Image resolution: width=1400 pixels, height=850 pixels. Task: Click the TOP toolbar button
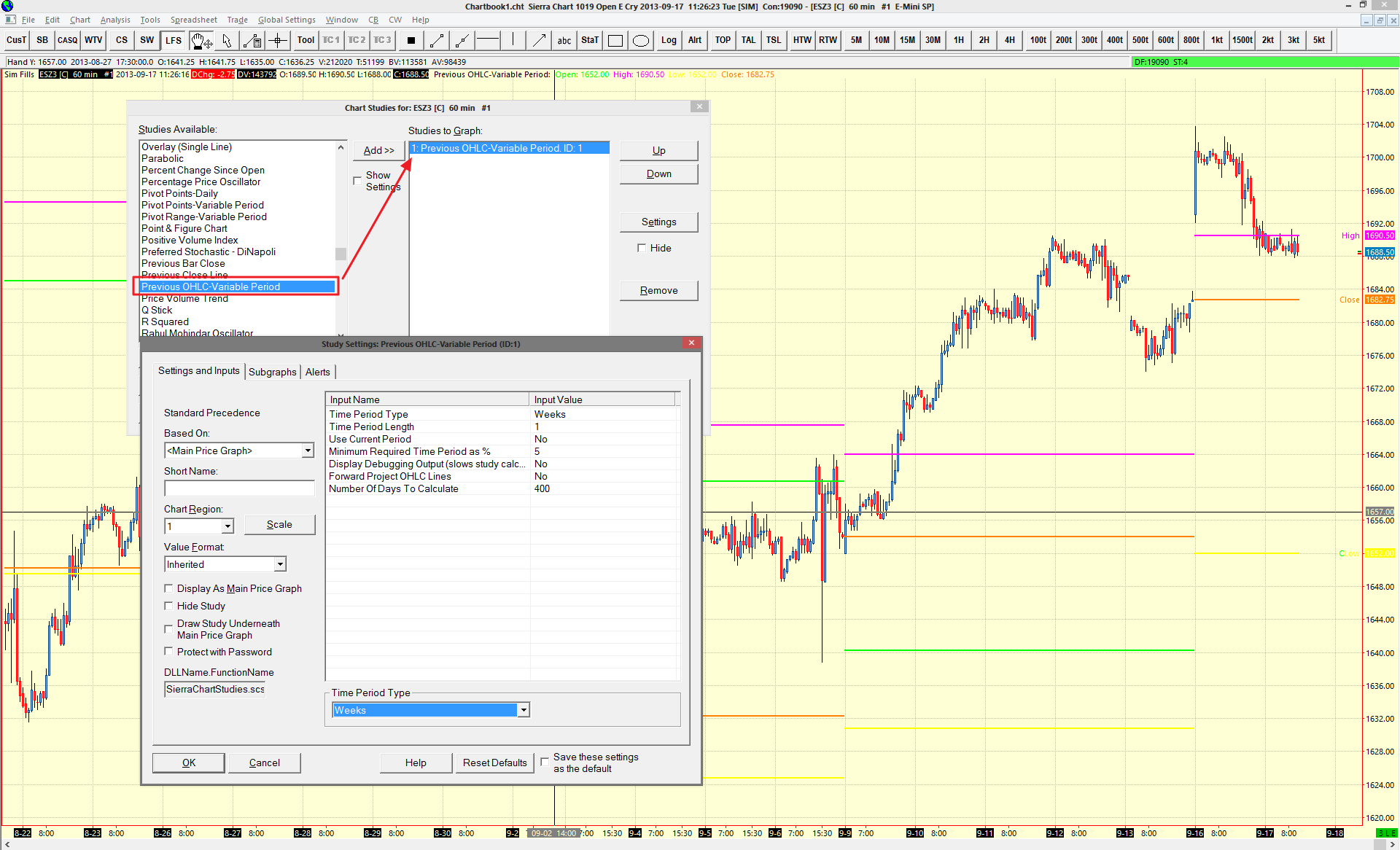pyautogui.click(x=723, y=40)
